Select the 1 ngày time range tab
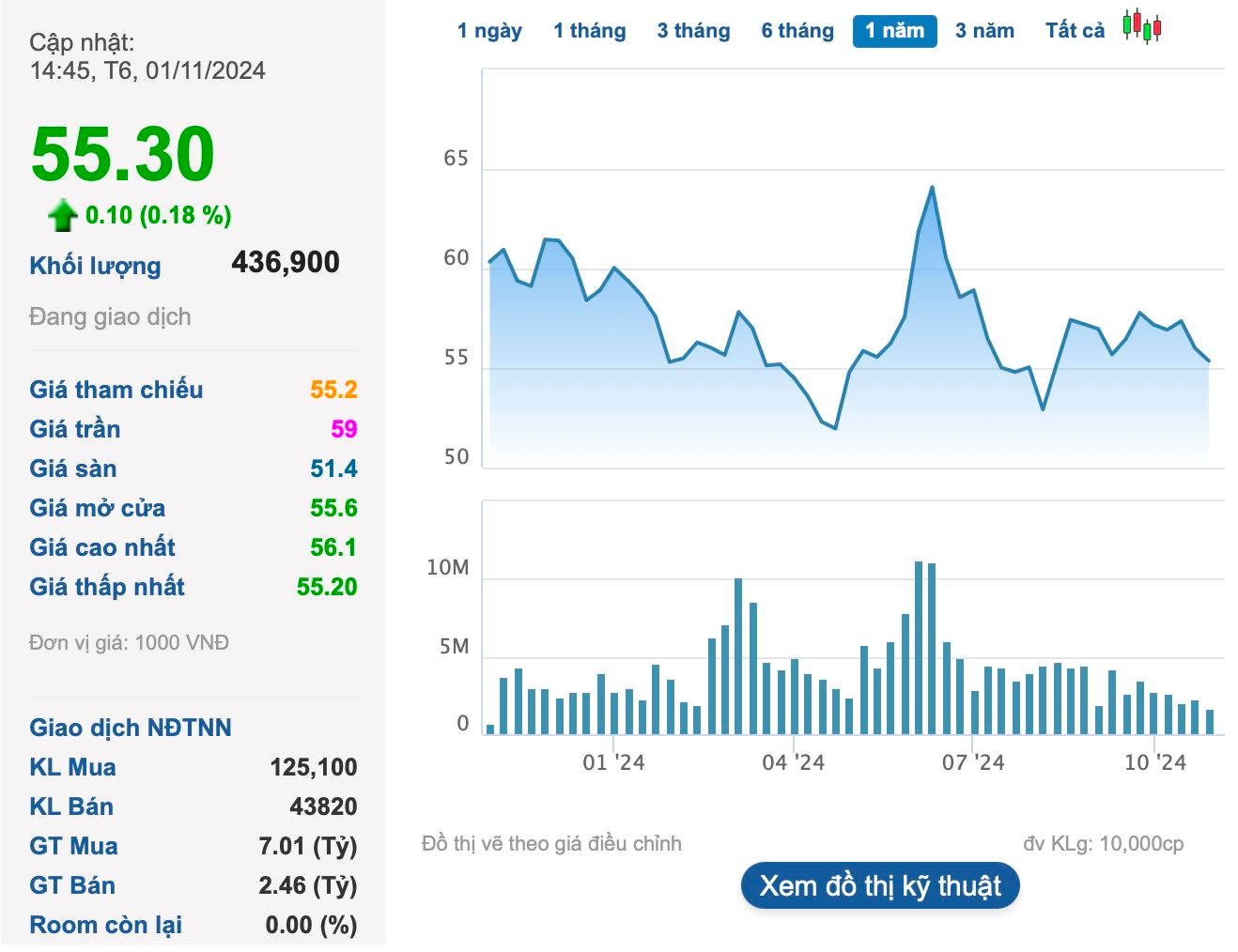Viewport: 1238px width, 952px height. [489, 31]
